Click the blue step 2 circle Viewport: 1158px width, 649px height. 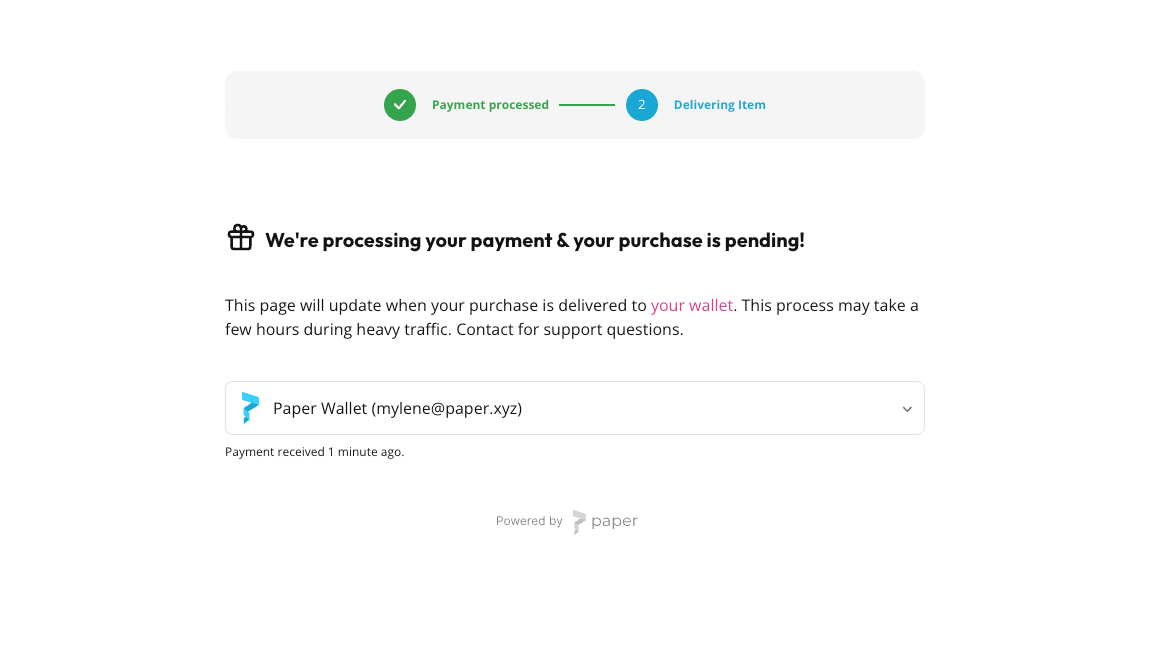[x=642, y=105]
